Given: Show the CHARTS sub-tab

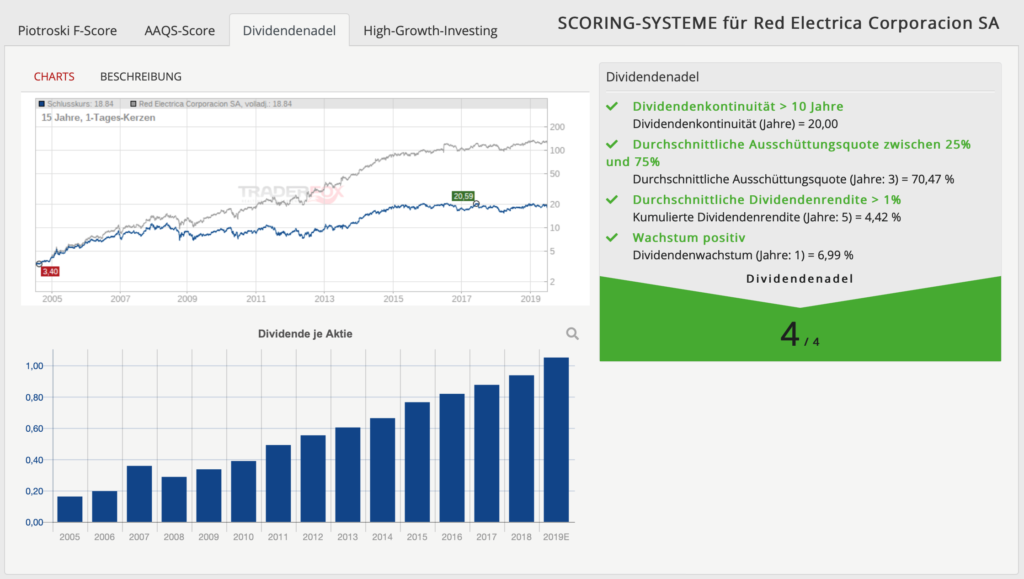Looking at the screenshot, I should 54,76.
